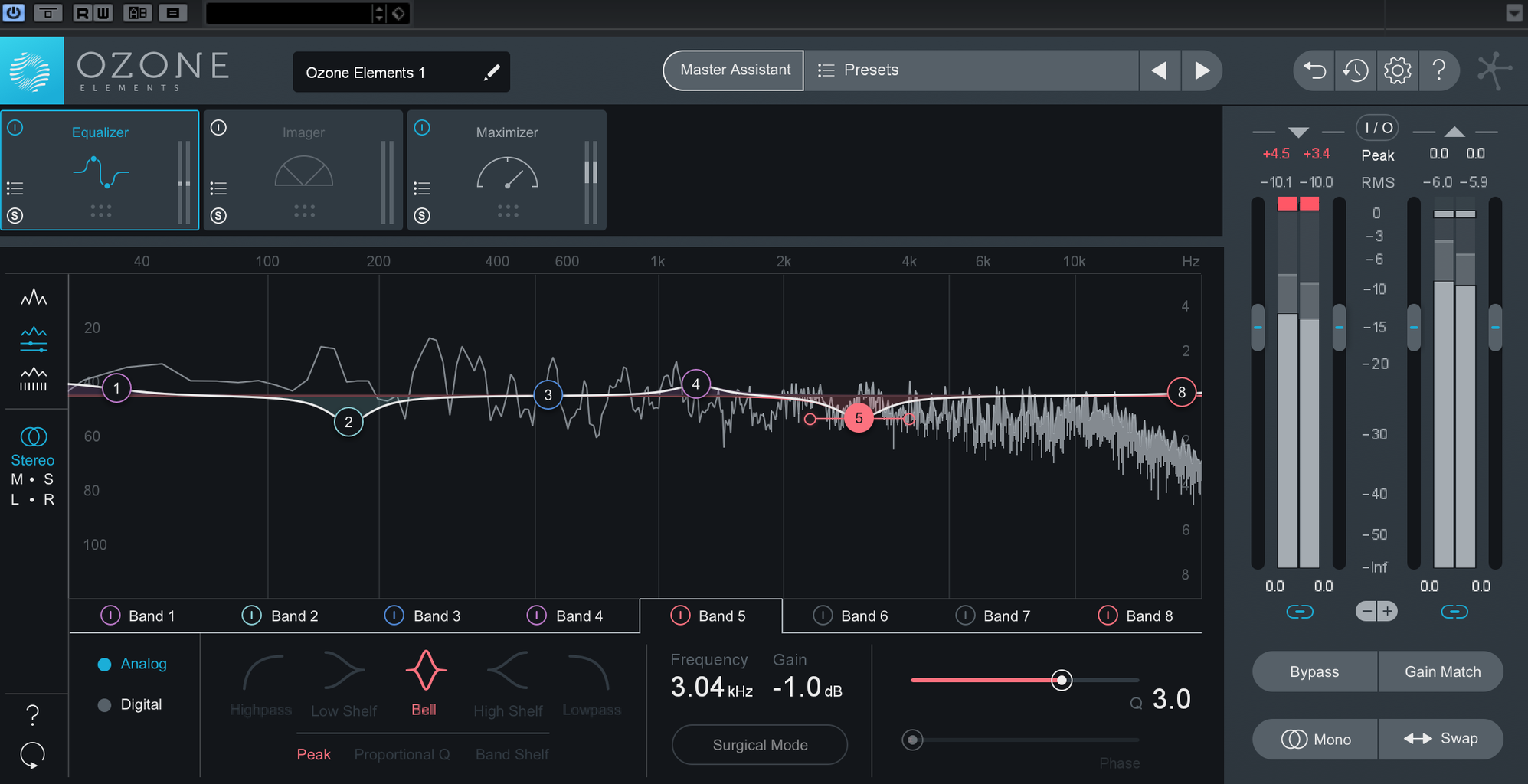Enable the Band 7 power button
The image size is (1528, 784).
click(x=965, y=616)
